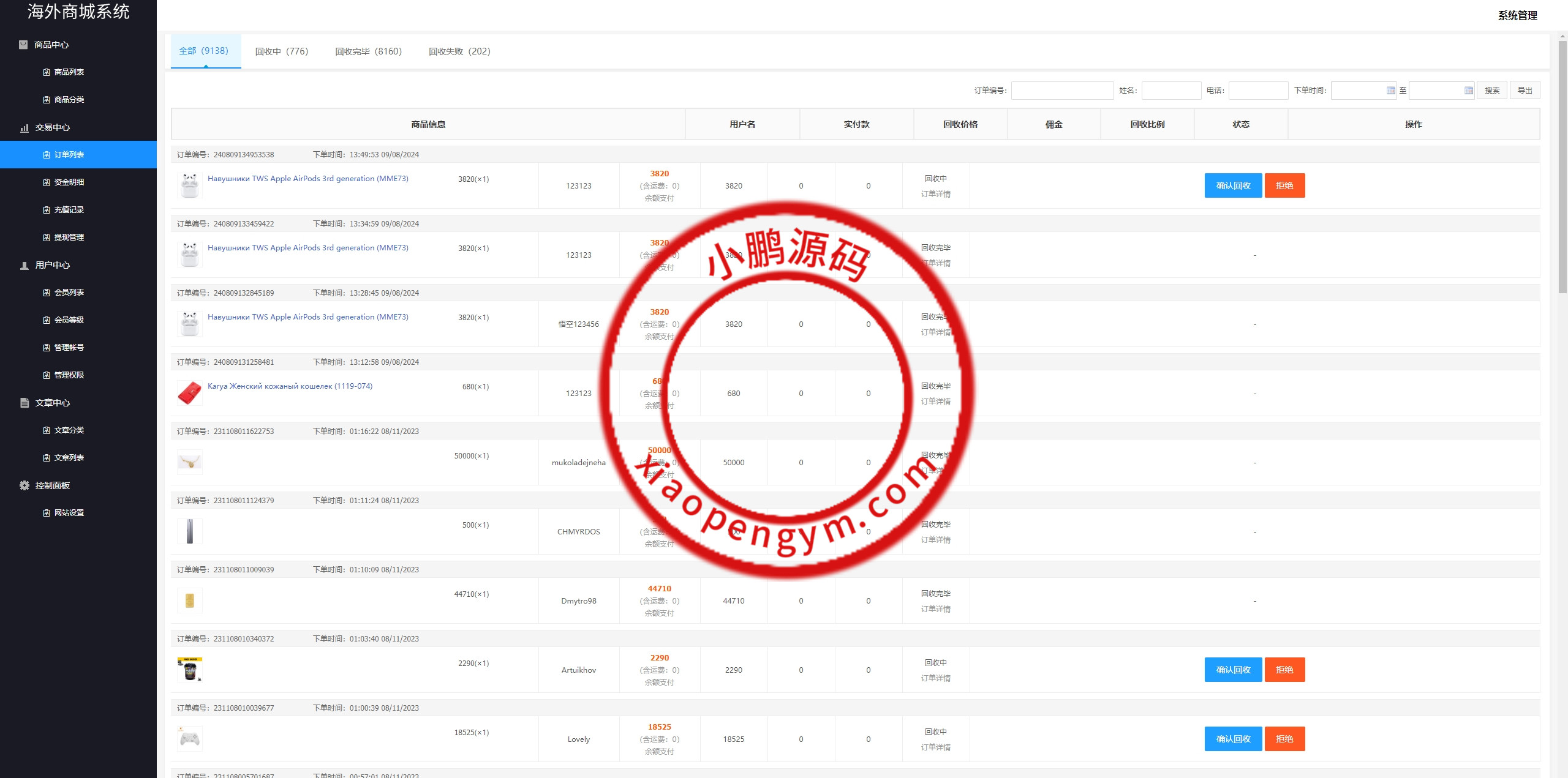Click the 文章中心 document icon
Image resolution: width=1568 pixels, height=778 pixels.
[24, 403]
